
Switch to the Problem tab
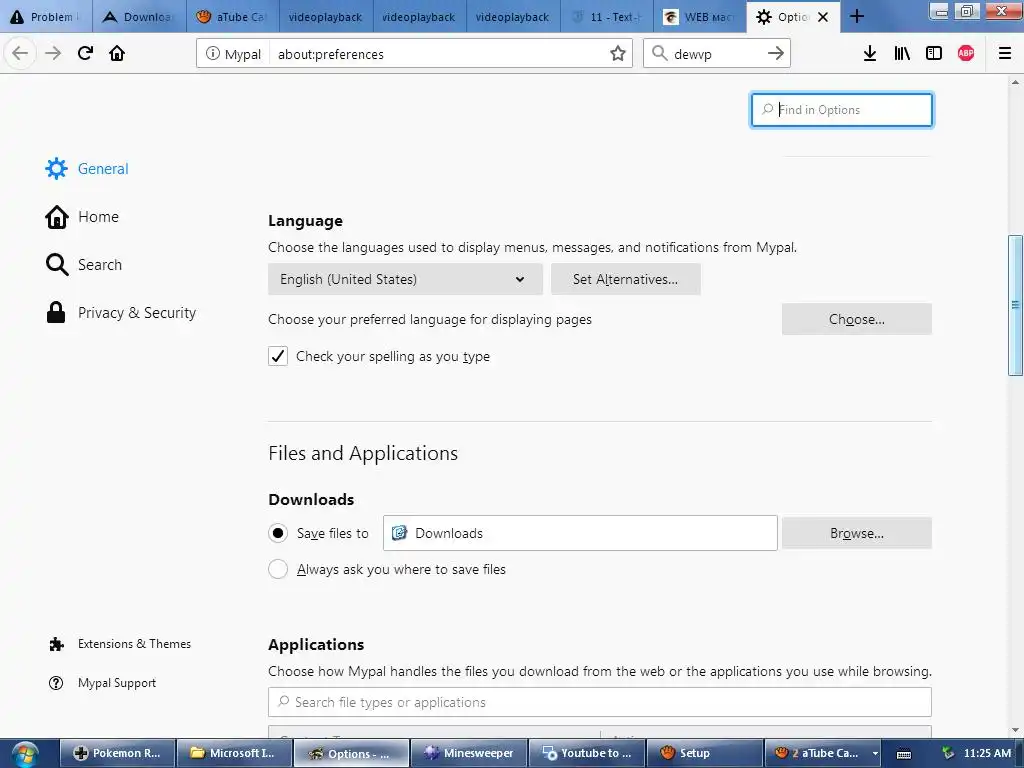click(x=46, y=17)
